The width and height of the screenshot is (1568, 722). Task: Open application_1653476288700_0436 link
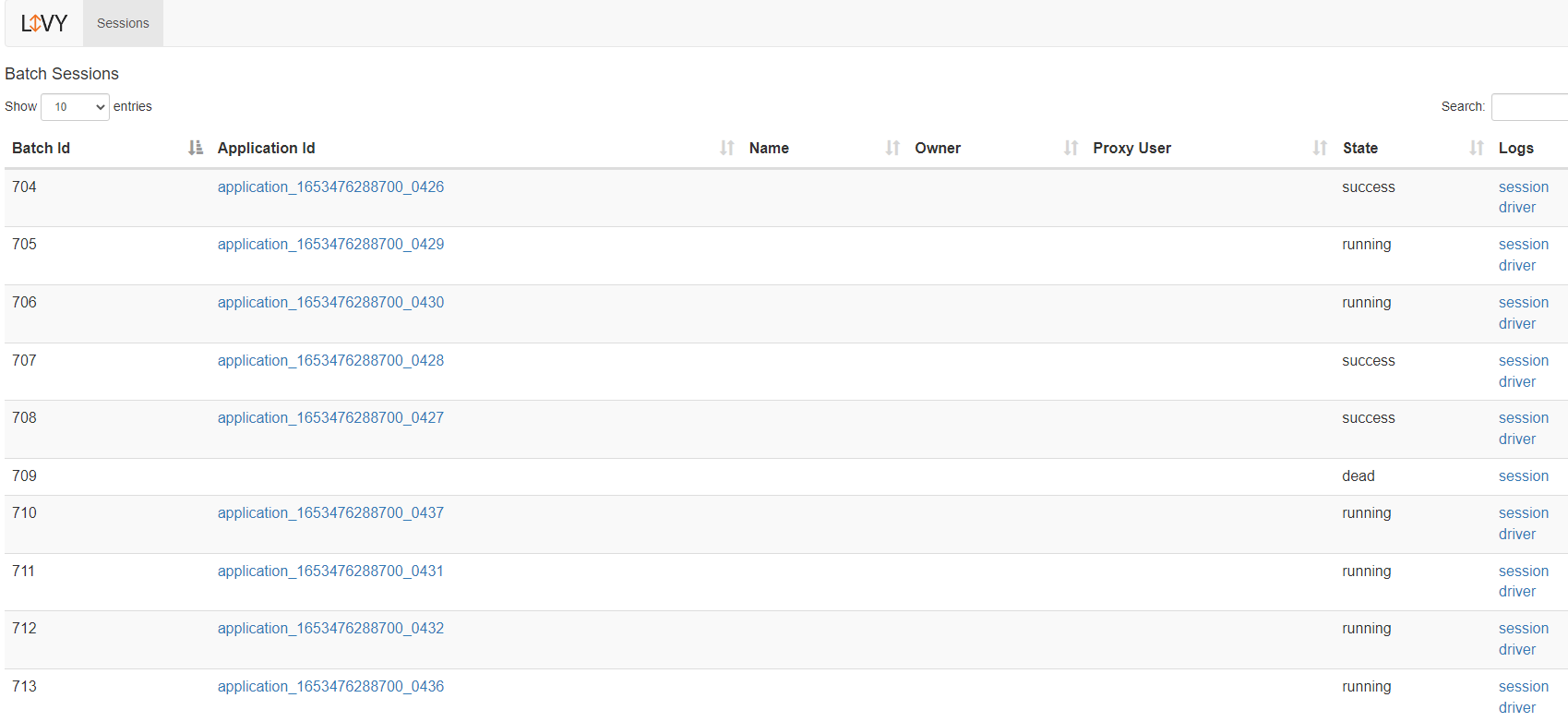click(330, 686)
